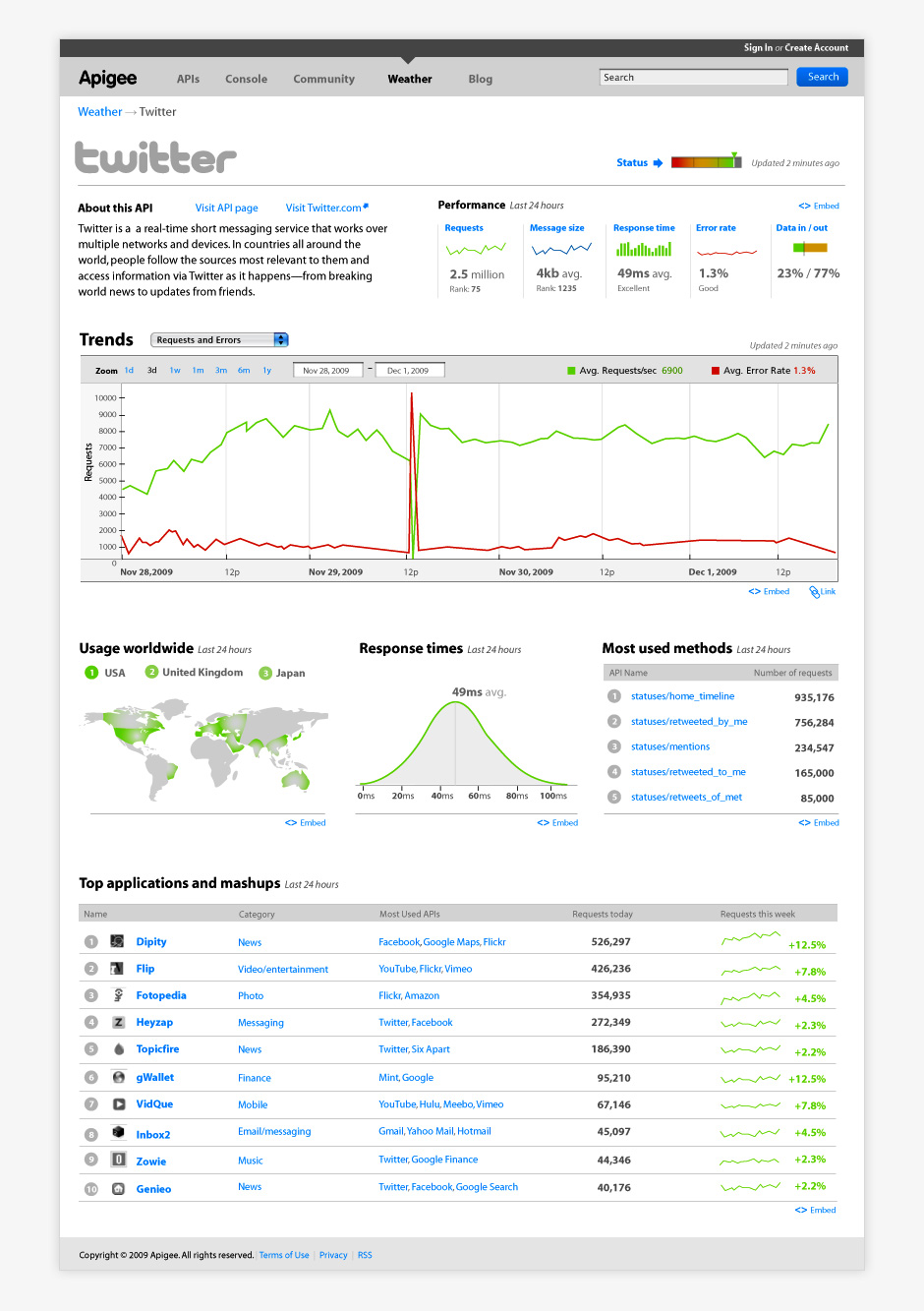Click the Topicfire droplet icon
The height and width of the screenshot is (1311, 924).
point(118,1049)
